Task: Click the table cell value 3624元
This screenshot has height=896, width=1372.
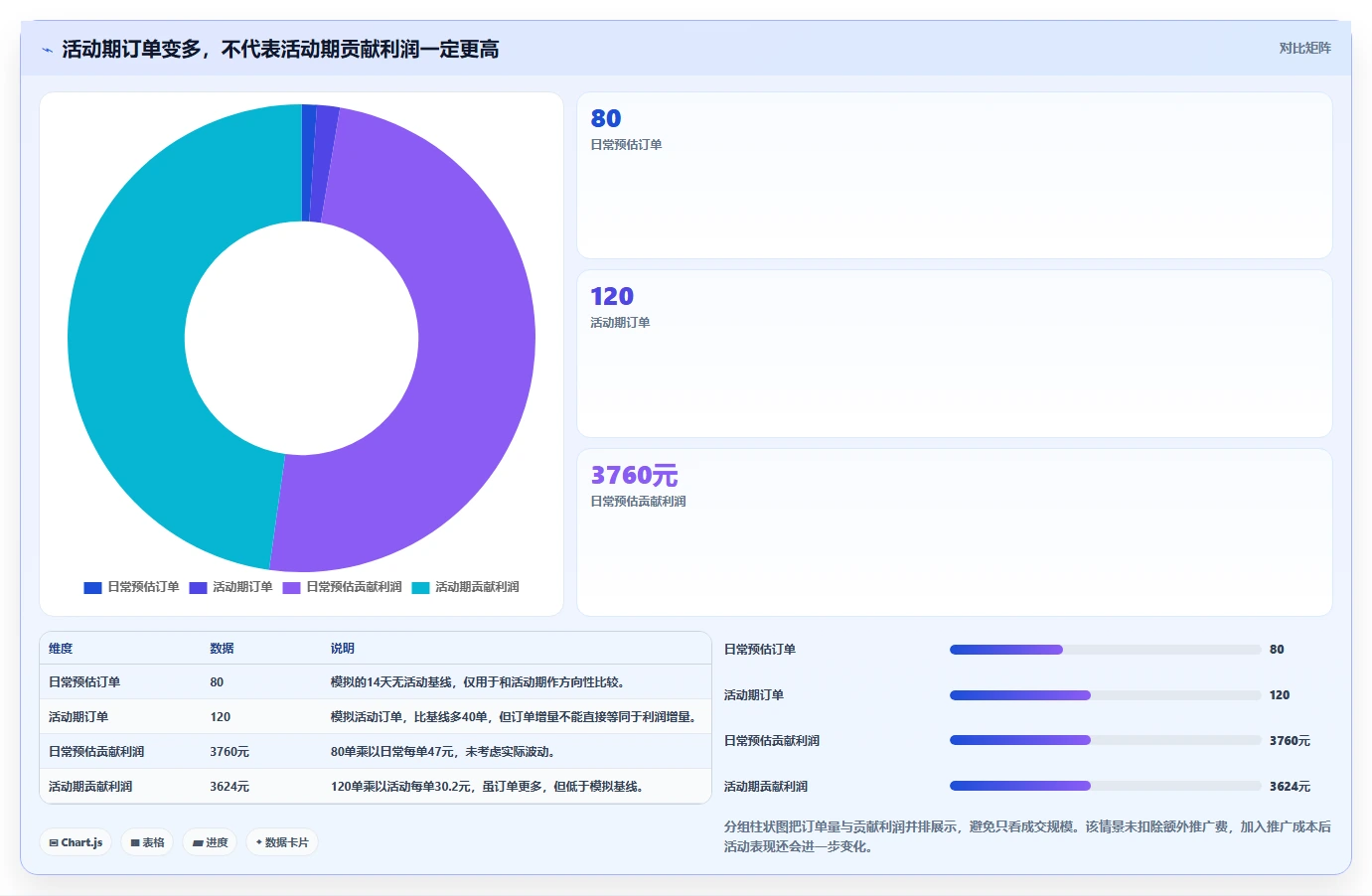Action: tap(229, 787)
